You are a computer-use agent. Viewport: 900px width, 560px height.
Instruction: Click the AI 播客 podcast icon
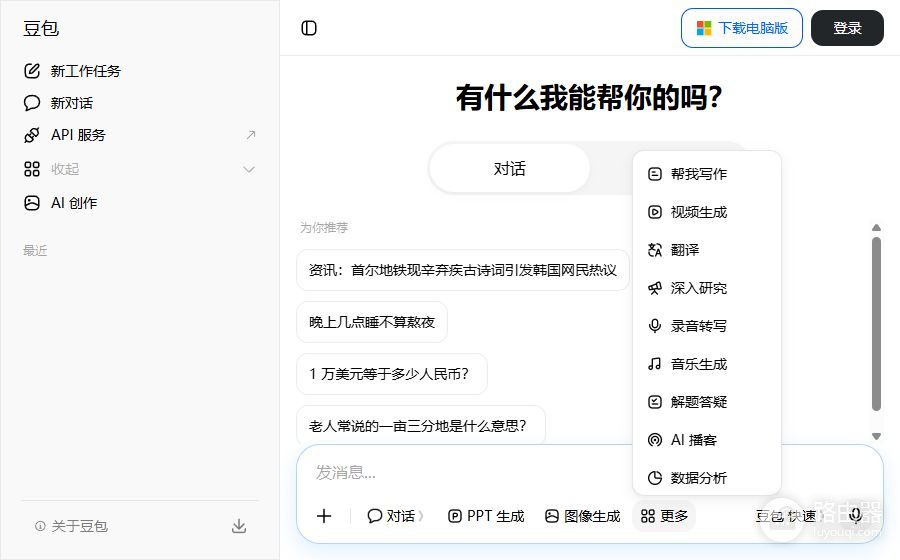pyautogui.click(x=654, y=440)
